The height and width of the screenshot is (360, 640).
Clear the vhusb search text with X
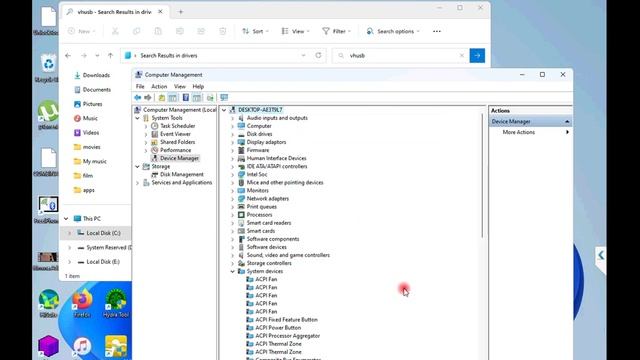click(462, 56)
